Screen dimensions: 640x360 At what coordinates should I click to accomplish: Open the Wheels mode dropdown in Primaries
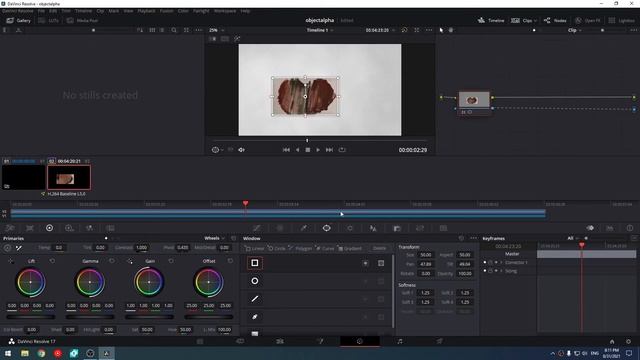coord(214,238)
